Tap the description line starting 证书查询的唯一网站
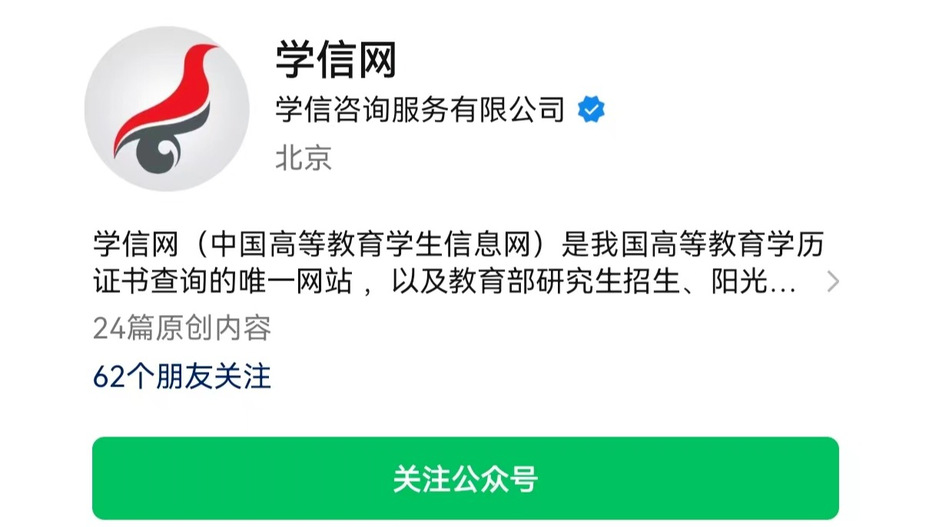939x527 pixels. point(444,281)
